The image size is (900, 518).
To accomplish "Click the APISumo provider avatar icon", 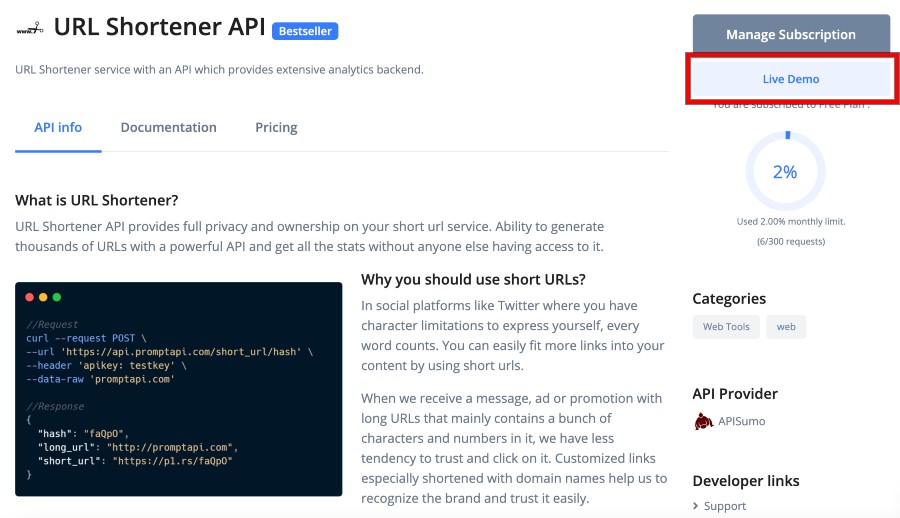I will pos(703,421).
